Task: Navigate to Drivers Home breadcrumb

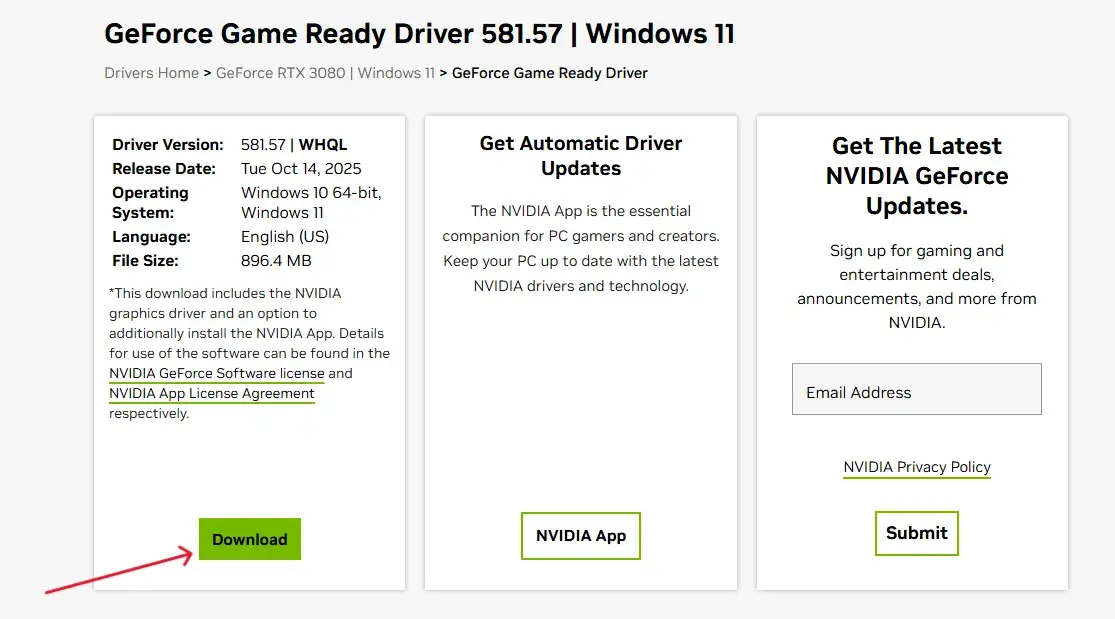Action: point(151,72)
